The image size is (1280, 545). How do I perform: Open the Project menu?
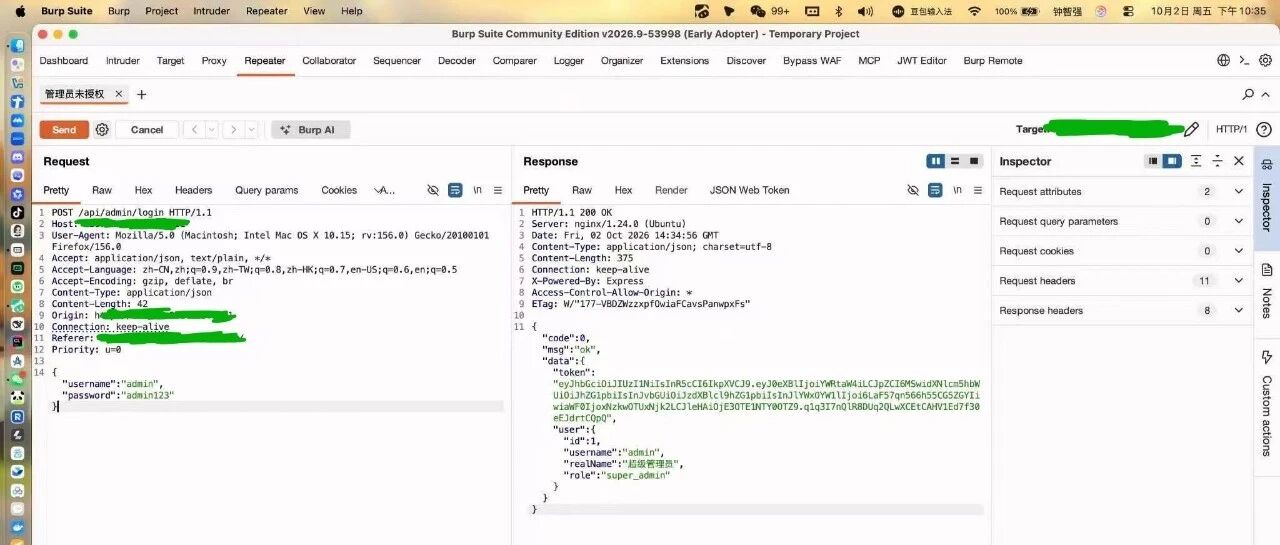coord(161,11)
